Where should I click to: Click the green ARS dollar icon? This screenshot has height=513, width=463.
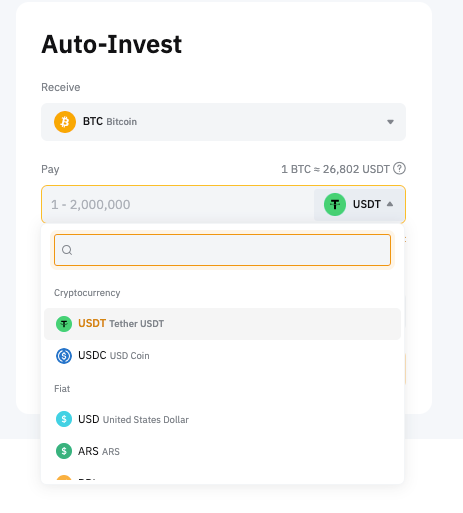point(64,451)
